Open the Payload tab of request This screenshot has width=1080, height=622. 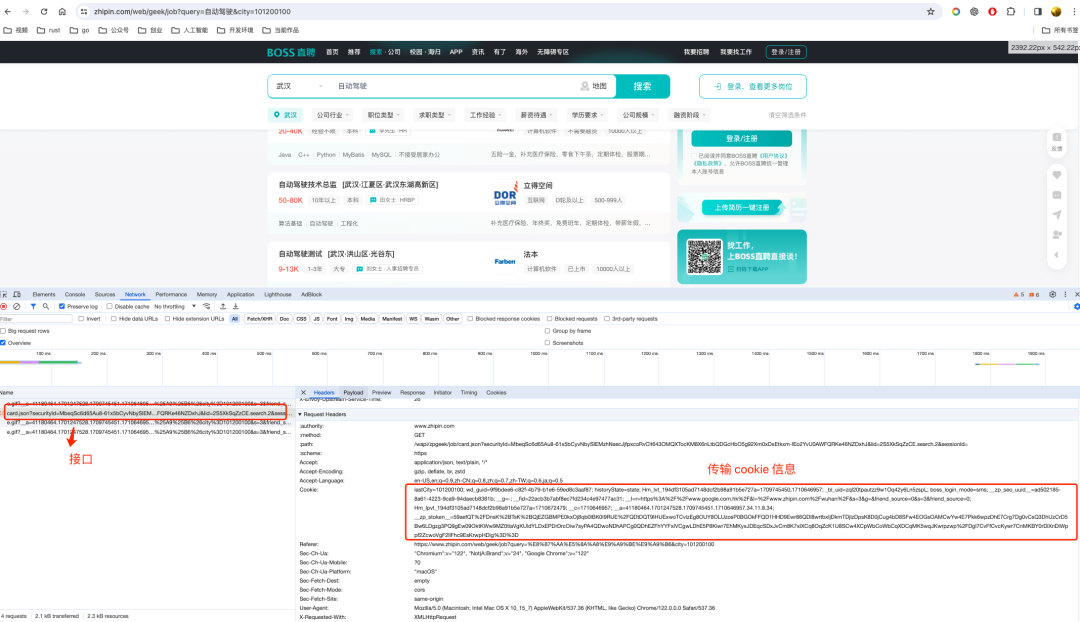tap(353, 392)
